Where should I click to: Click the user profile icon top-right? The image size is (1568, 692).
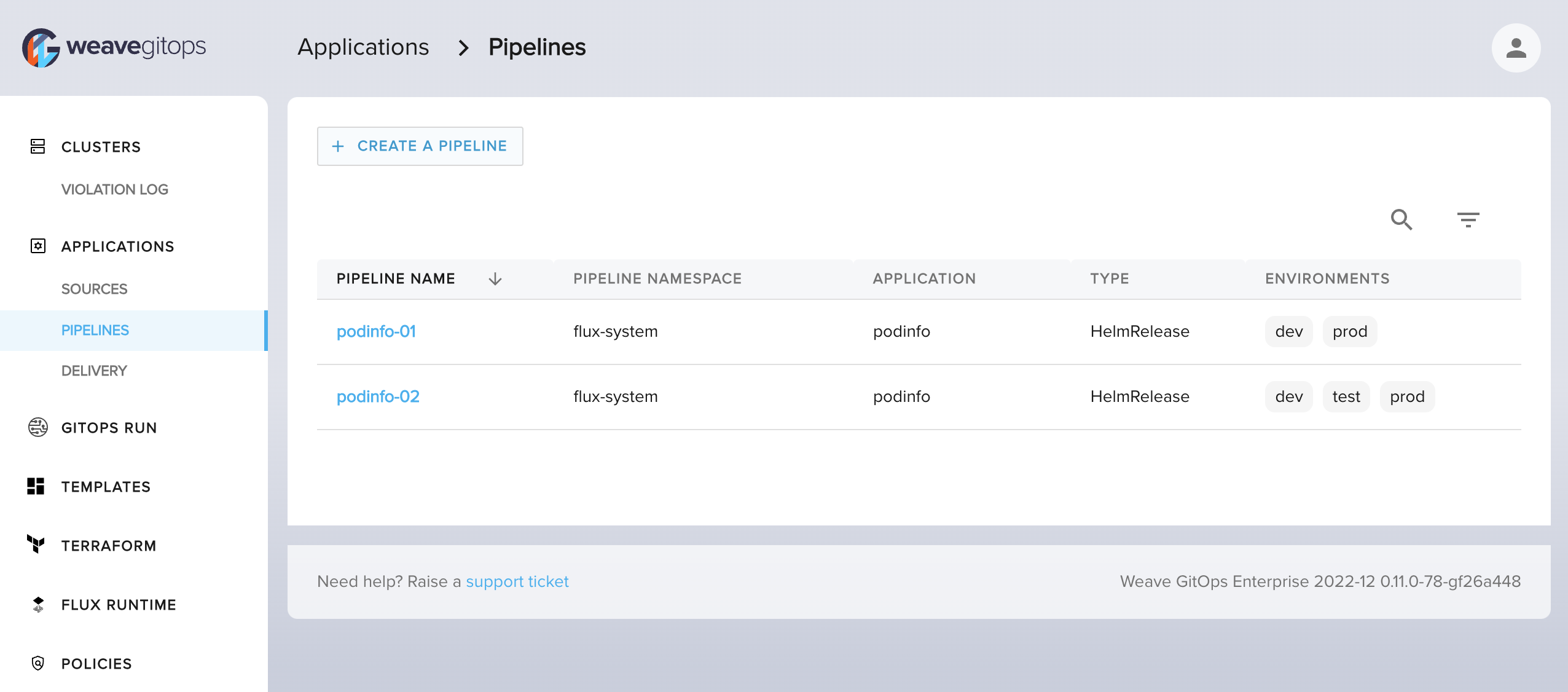(x=1516, y=46)
